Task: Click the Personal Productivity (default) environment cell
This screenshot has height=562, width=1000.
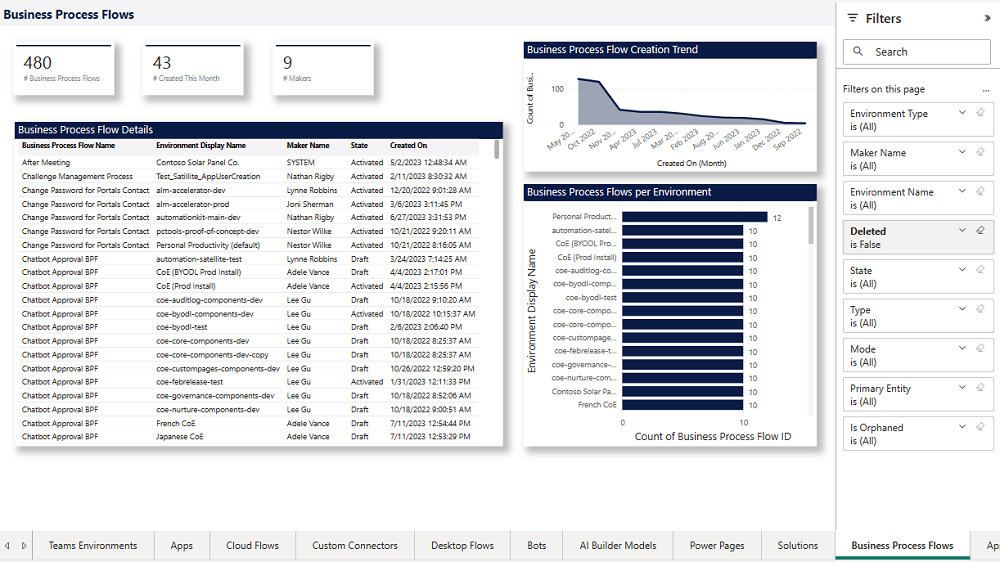Action: coord(208,245)
